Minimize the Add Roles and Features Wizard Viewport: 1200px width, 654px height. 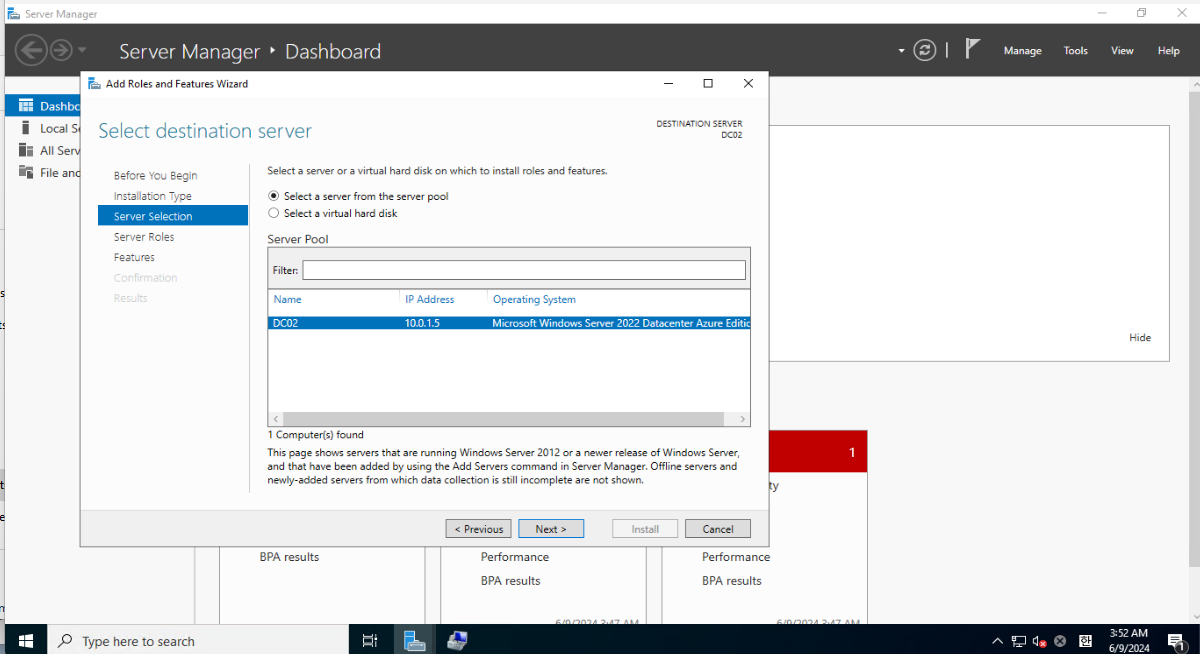(668, 84)
